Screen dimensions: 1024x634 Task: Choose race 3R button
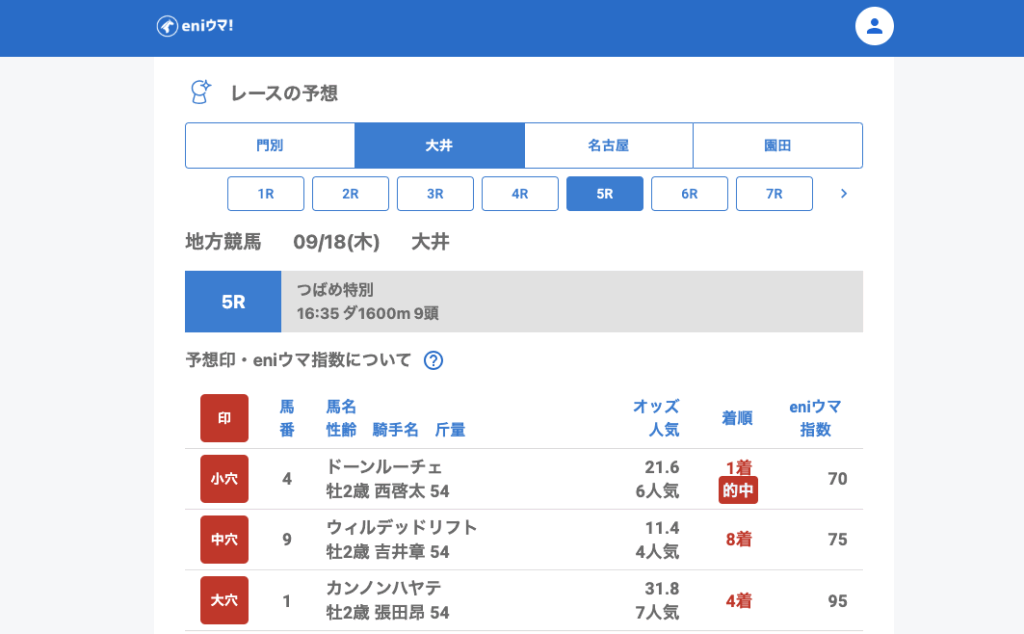pyautogui.click(x=435, y=194)
